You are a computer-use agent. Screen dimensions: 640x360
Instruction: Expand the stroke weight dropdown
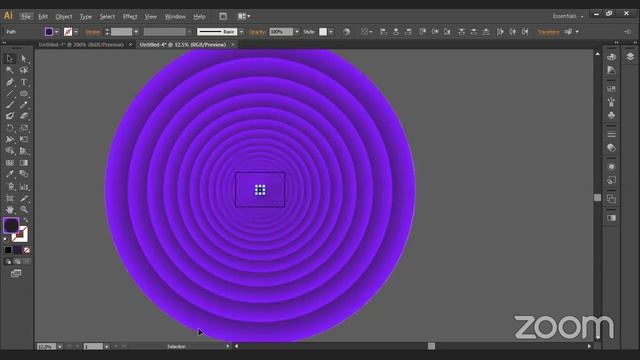(136, 32)
